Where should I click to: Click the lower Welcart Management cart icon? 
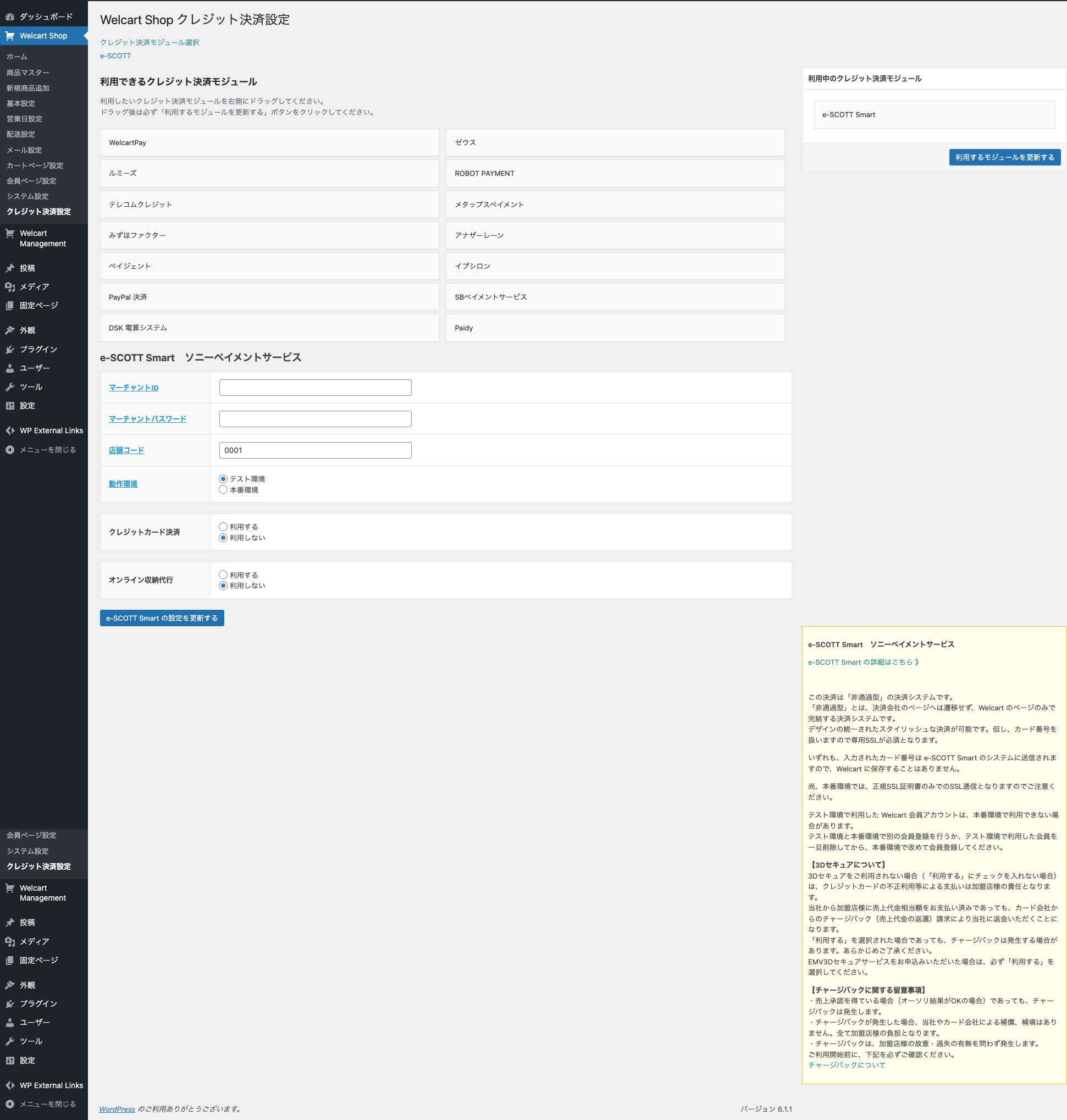[10, 888]
